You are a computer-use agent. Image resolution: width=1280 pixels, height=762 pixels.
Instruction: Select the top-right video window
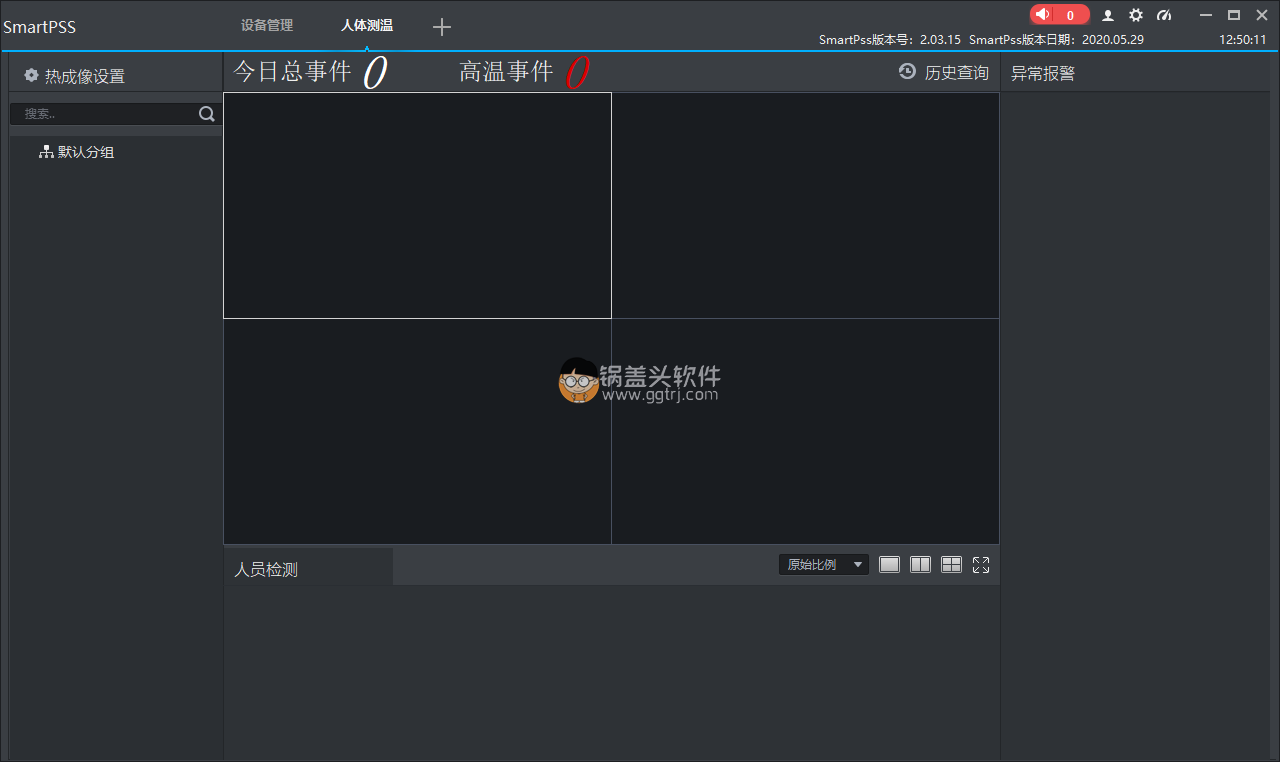(x=805, y=205)
